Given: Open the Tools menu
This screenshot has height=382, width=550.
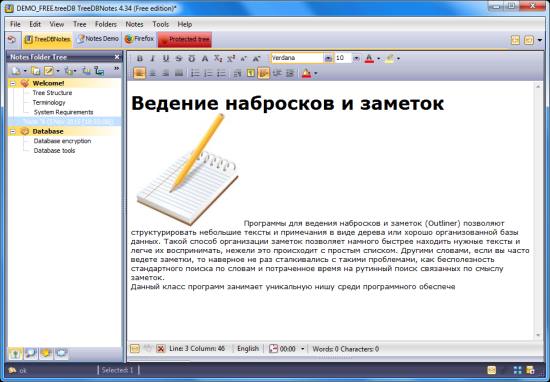Looking at the screenshot, I should pos(161,24).
